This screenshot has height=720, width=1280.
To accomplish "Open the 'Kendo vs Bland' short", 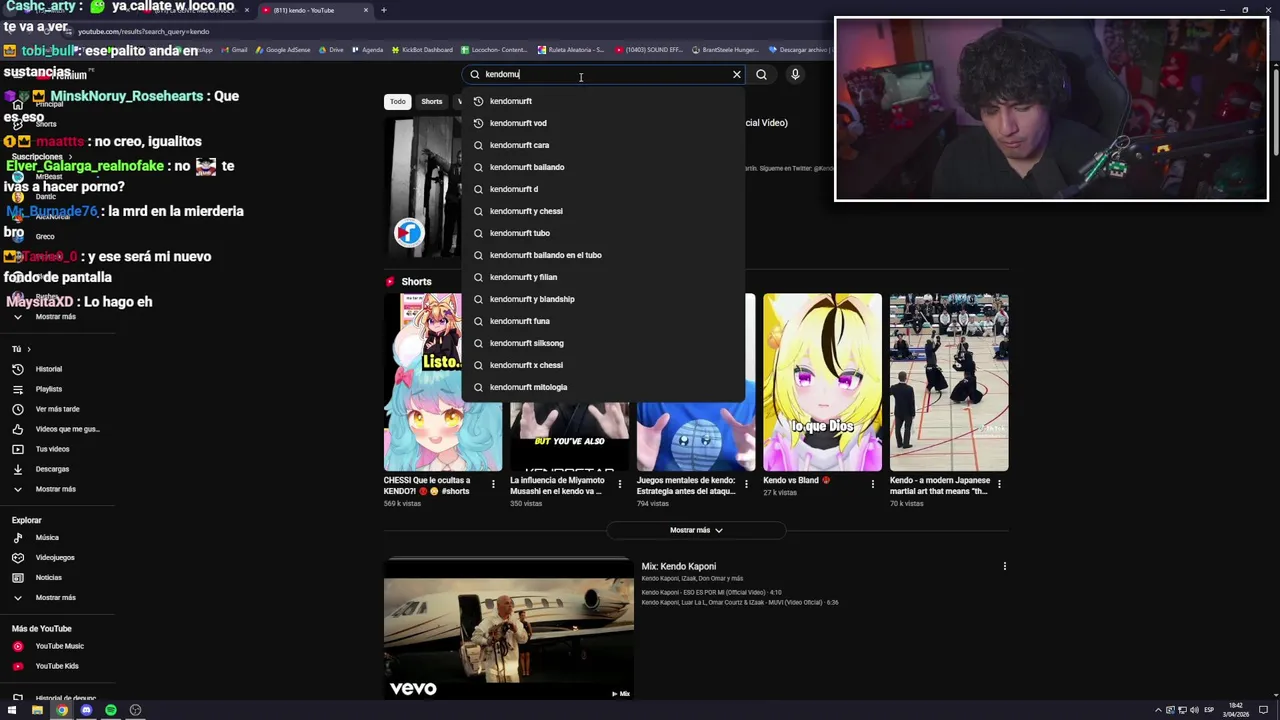I will coord(823,382).
